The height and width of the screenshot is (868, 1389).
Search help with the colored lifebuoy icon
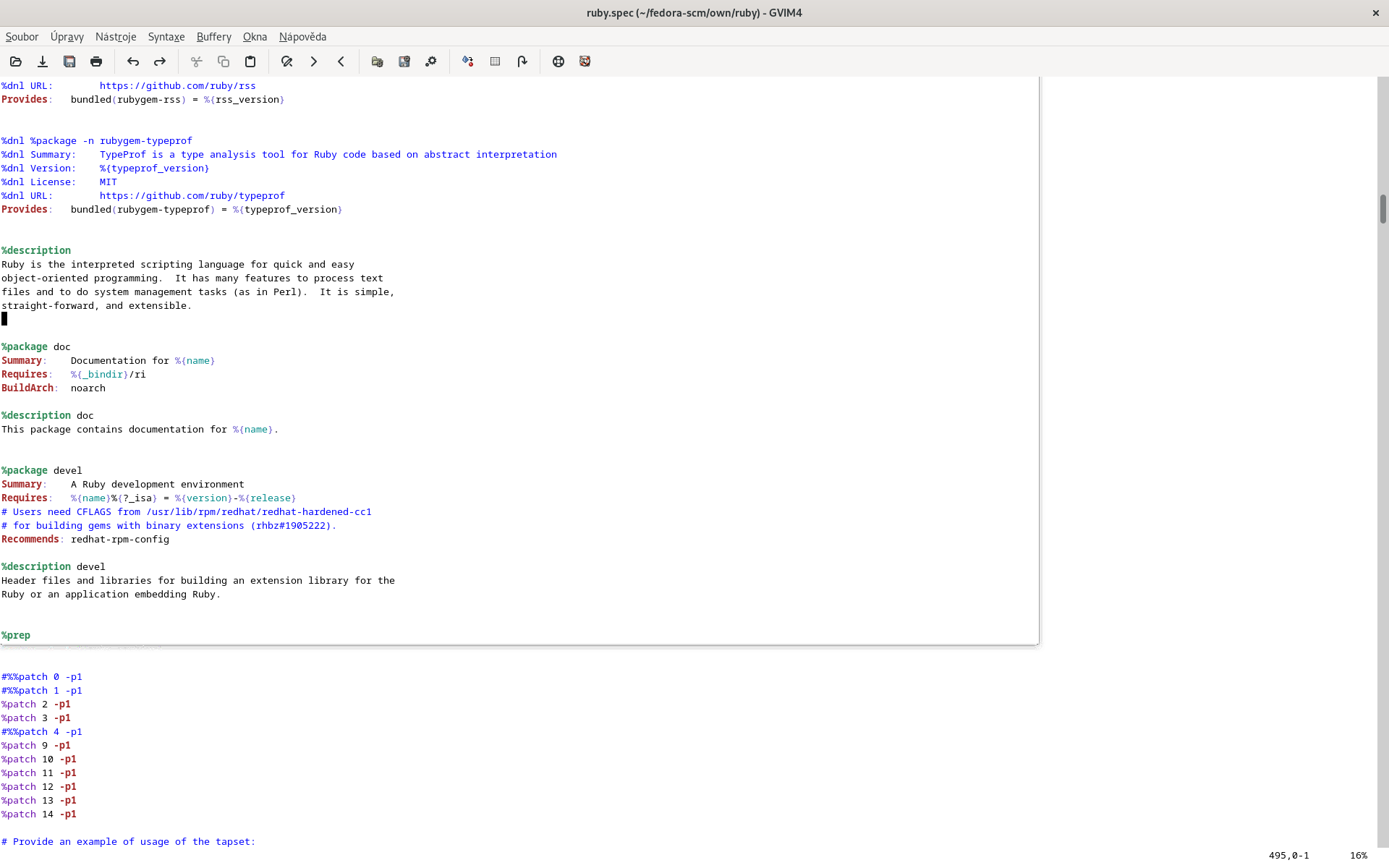click(x=585, y=61)
